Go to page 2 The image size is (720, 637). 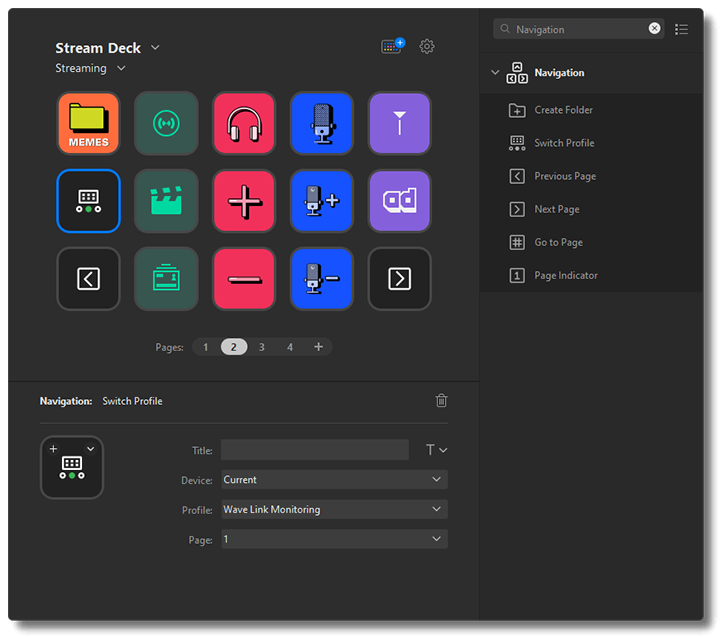234,347
